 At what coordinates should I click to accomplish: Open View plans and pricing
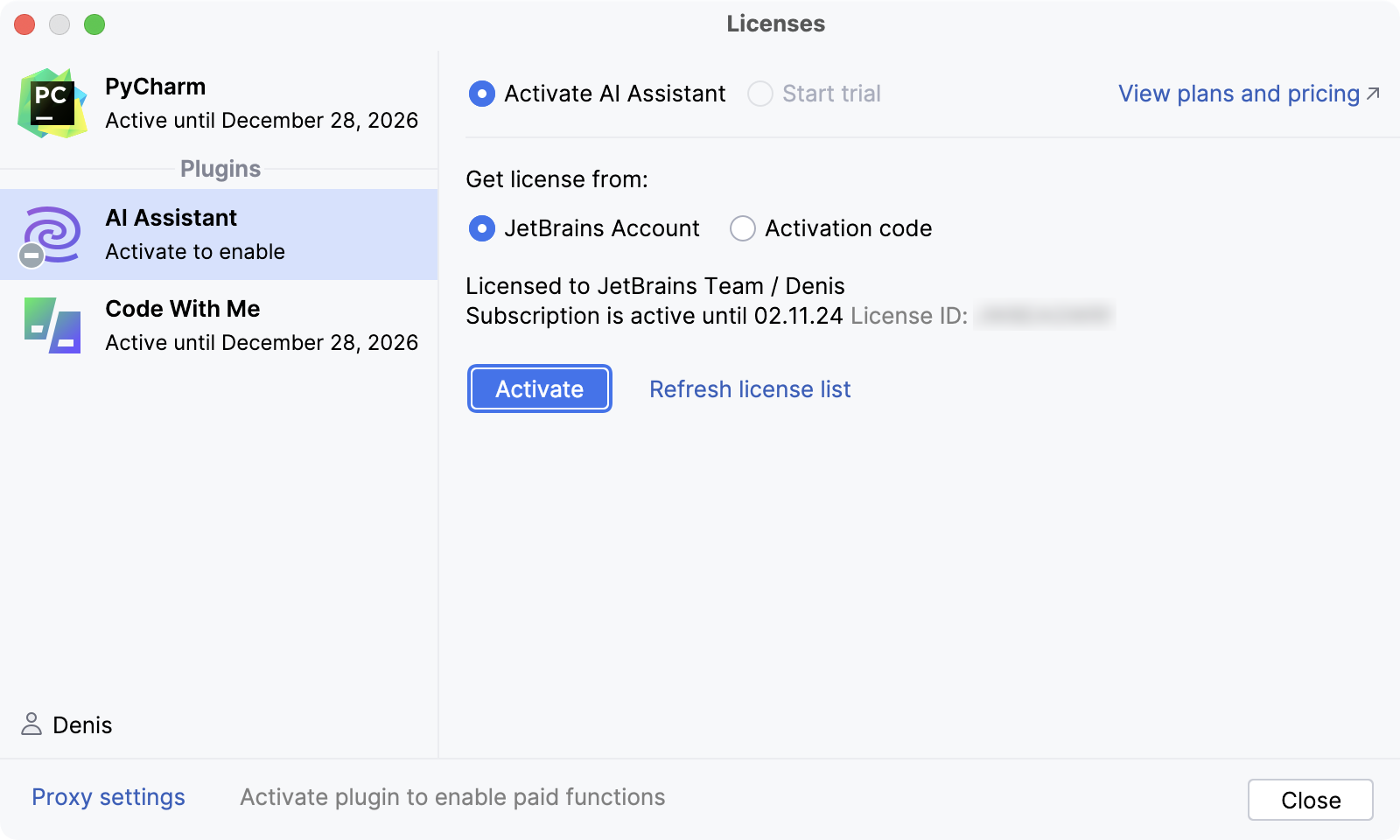point(1236,94)
